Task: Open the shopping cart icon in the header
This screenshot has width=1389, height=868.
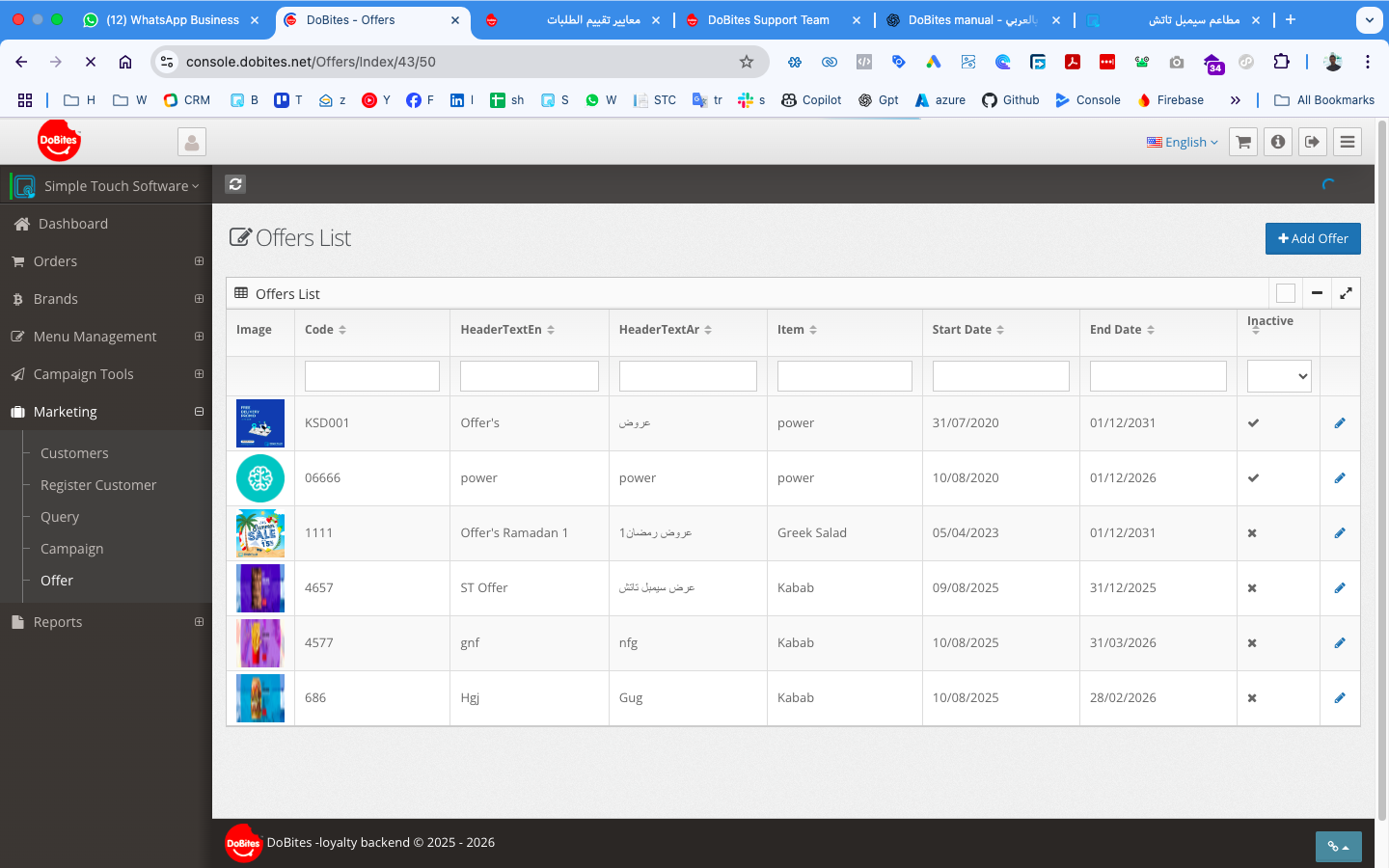Action: (1243, 142)
